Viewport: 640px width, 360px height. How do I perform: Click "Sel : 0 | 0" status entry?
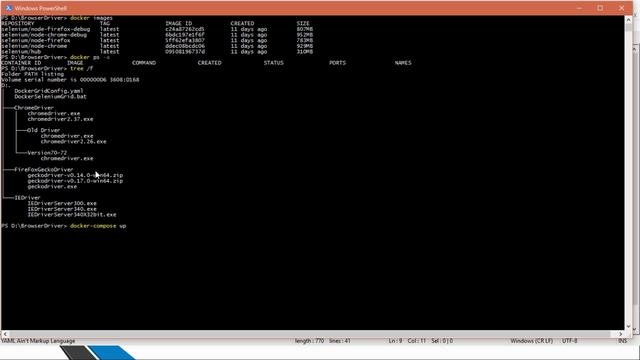pos(442,341)
